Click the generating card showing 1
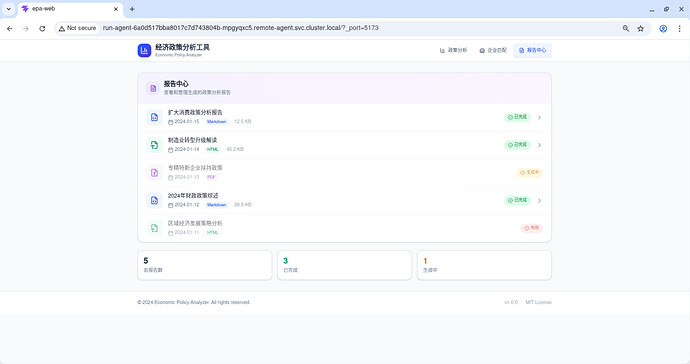This screenshot has height=364, width=690. coord(484,265)
